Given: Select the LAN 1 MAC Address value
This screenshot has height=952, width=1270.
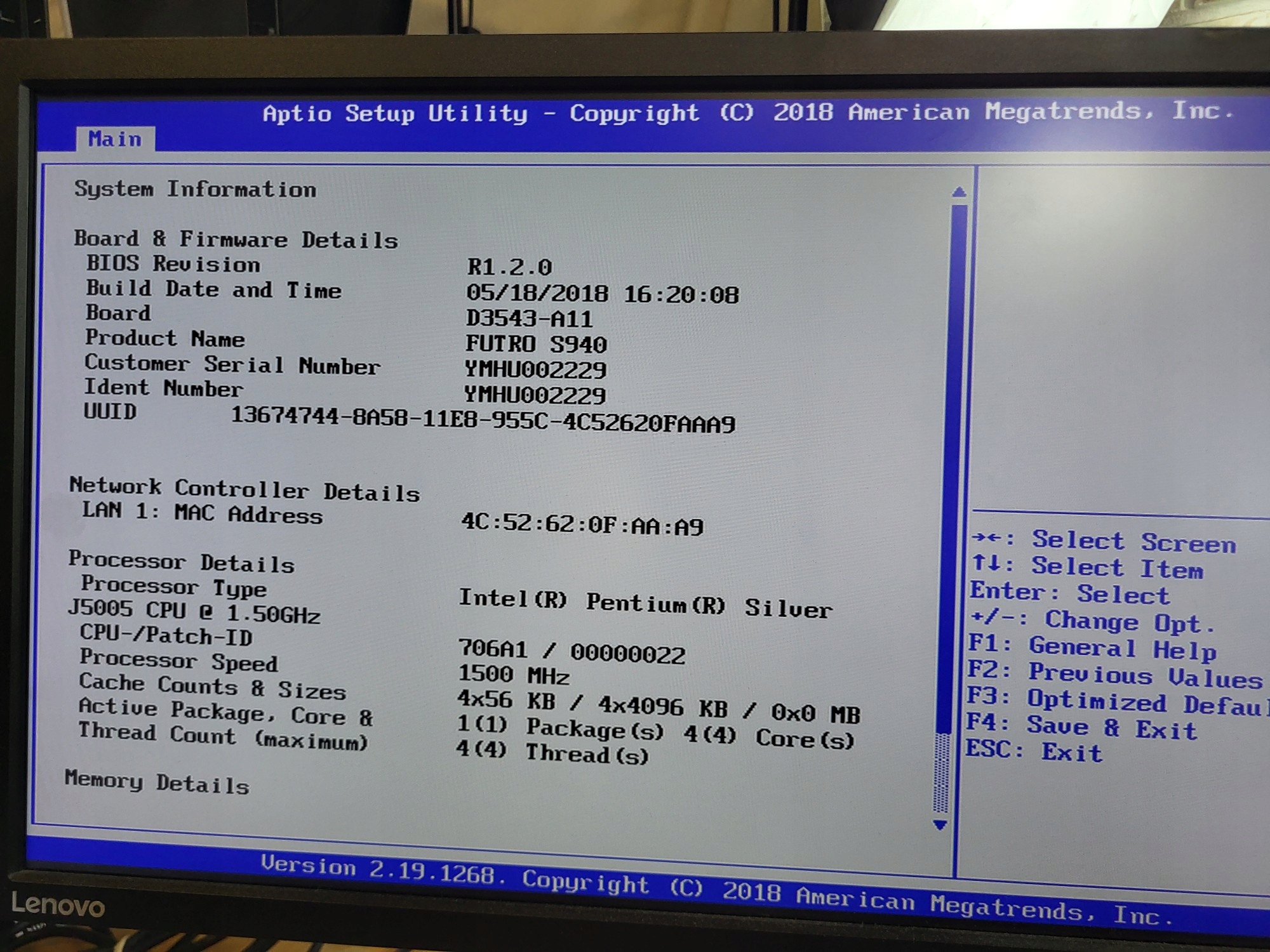Looking at the screenshot, I should [x=582, y=524].
